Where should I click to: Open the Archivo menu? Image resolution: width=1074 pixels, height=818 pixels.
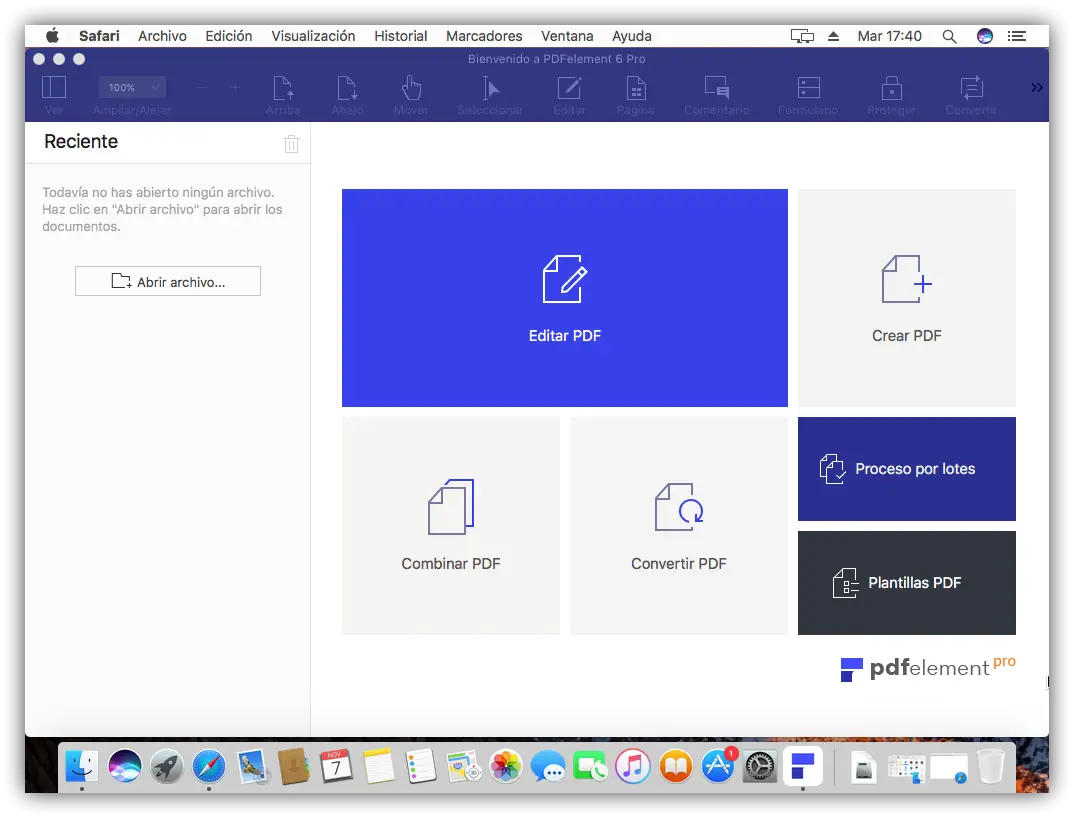click(x=162, y=36)
